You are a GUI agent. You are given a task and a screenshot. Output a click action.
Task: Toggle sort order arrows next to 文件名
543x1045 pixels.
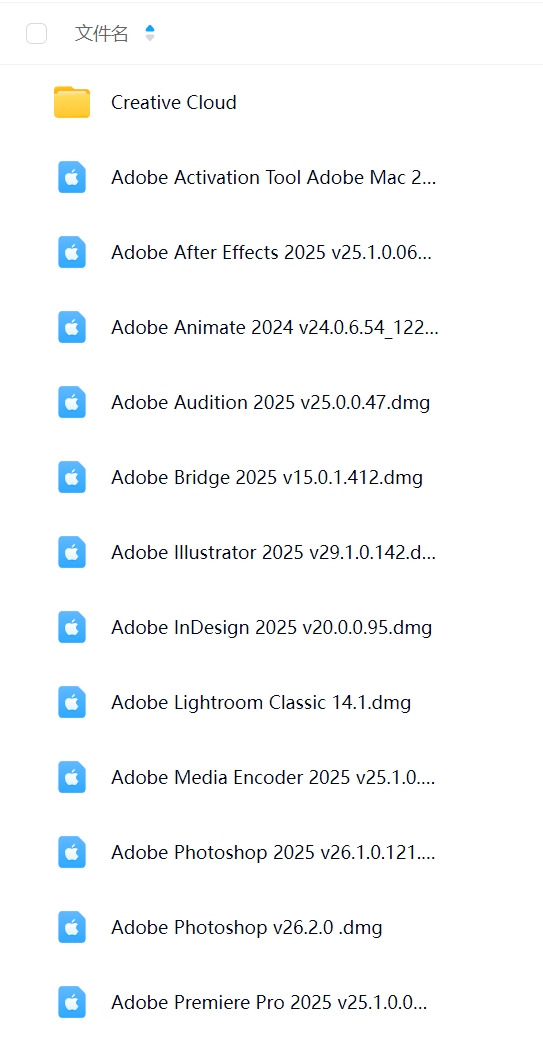point(150,33)
